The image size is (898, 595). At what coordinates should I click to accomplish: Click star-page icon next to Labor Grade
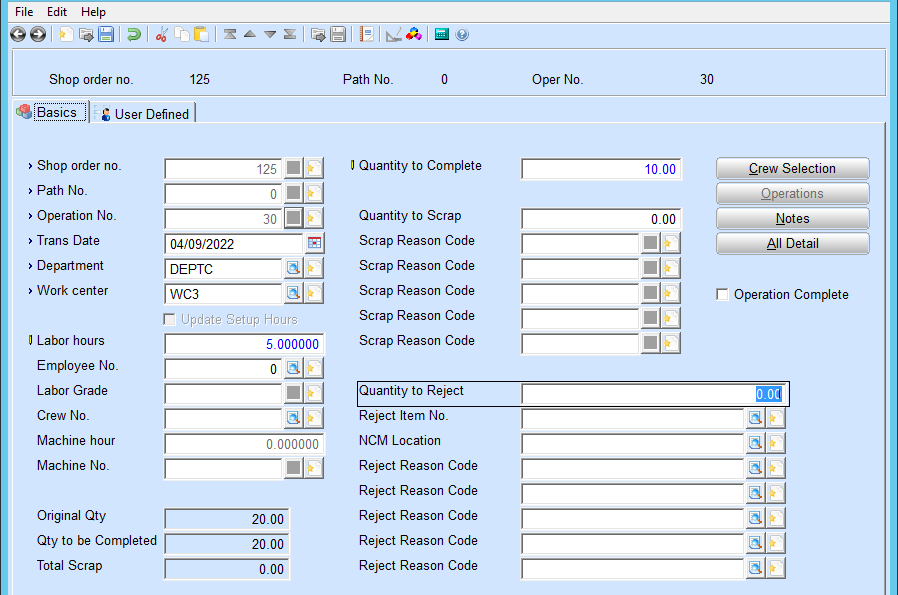(x=313, y=393)
